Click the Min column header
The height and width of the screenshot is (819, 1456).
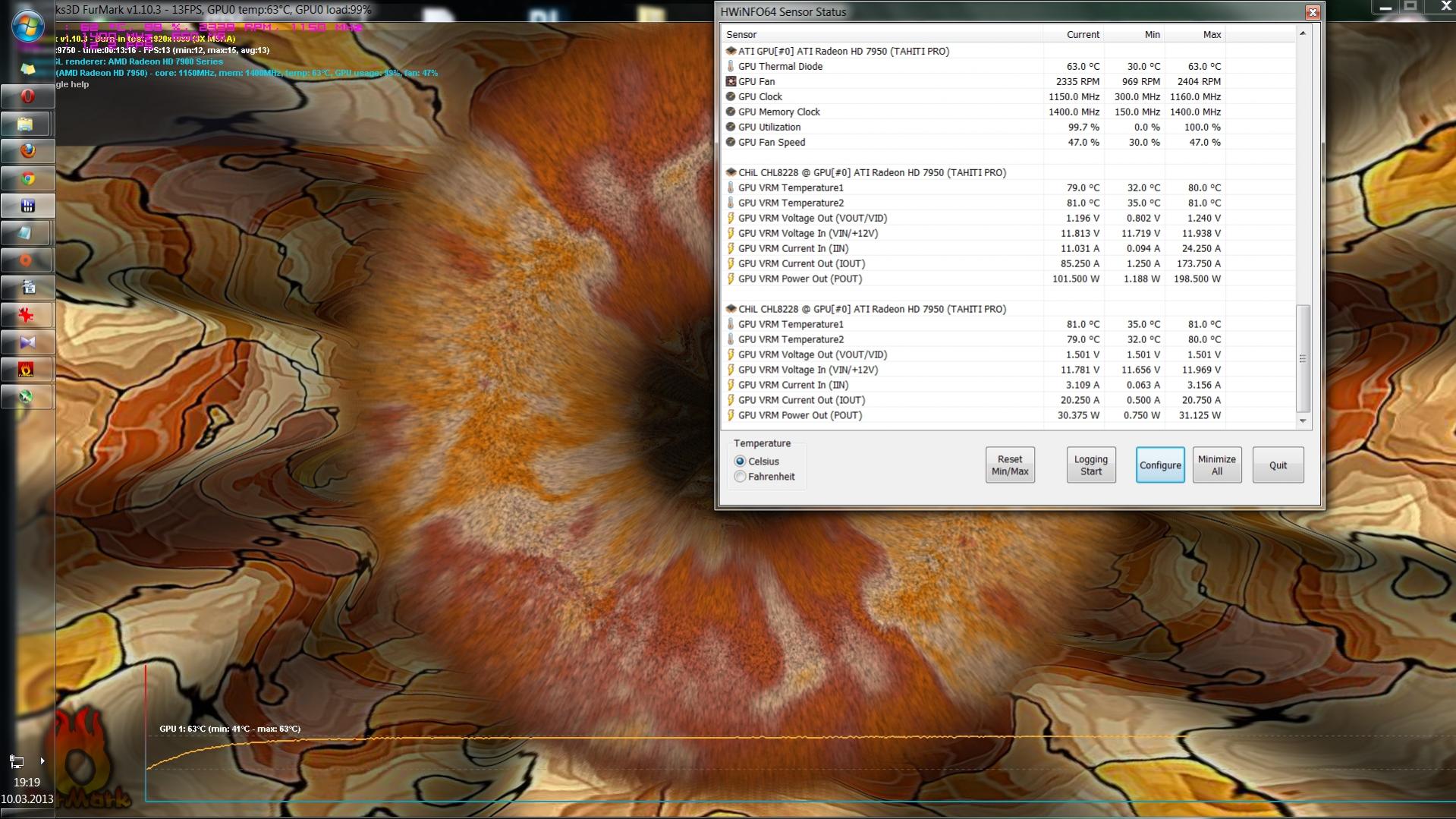[1134, 34]
